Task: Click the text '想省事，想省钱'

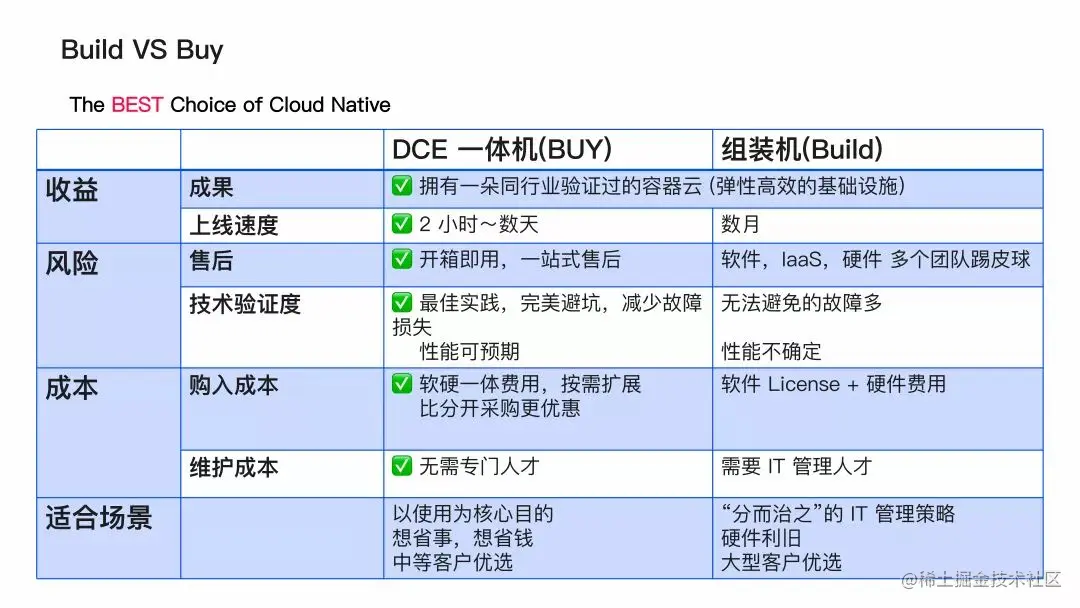Action: point(463,538)
